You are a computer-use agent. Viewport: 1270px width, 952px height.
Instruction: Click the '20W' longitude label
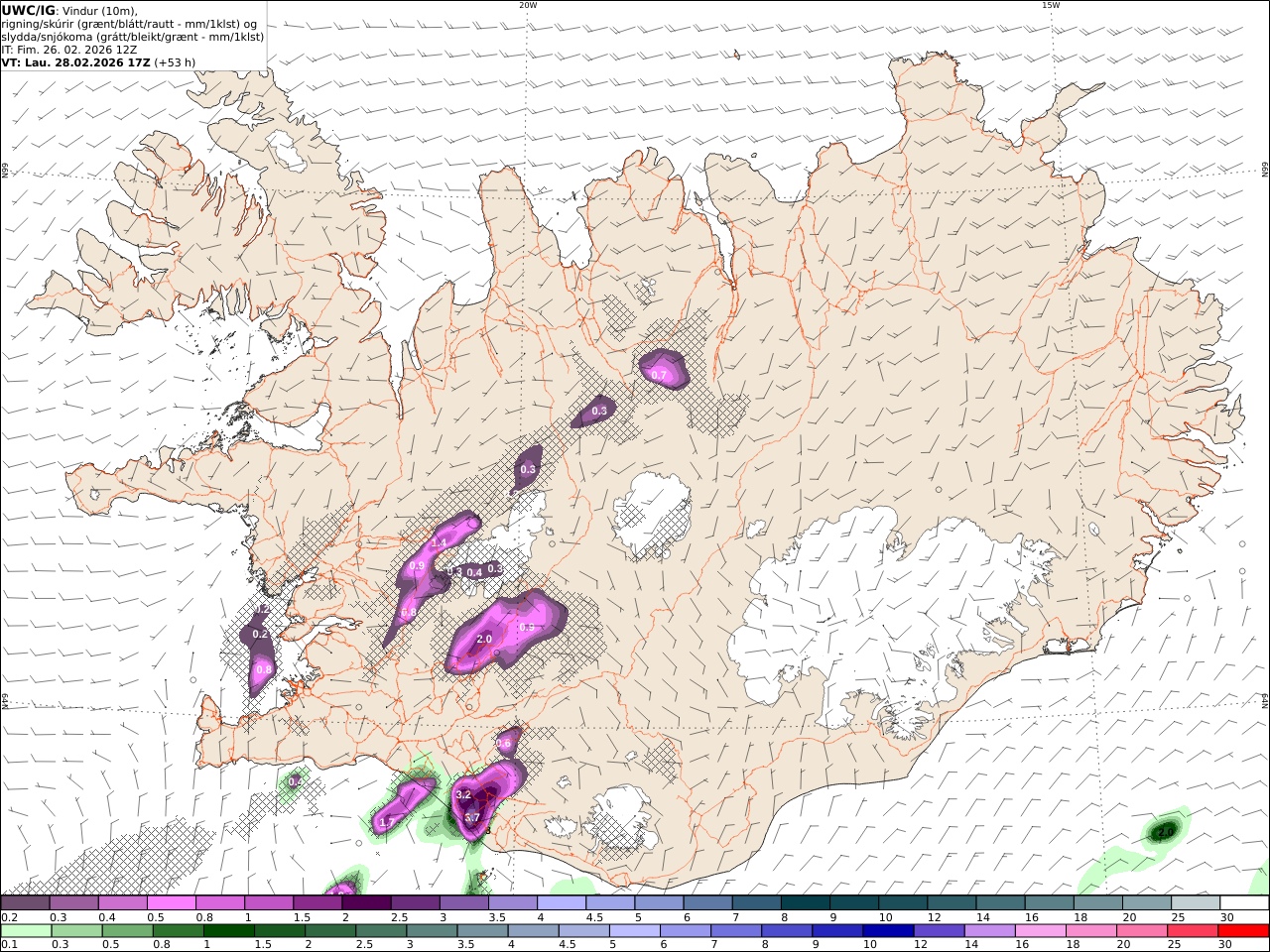coord(528,5)
